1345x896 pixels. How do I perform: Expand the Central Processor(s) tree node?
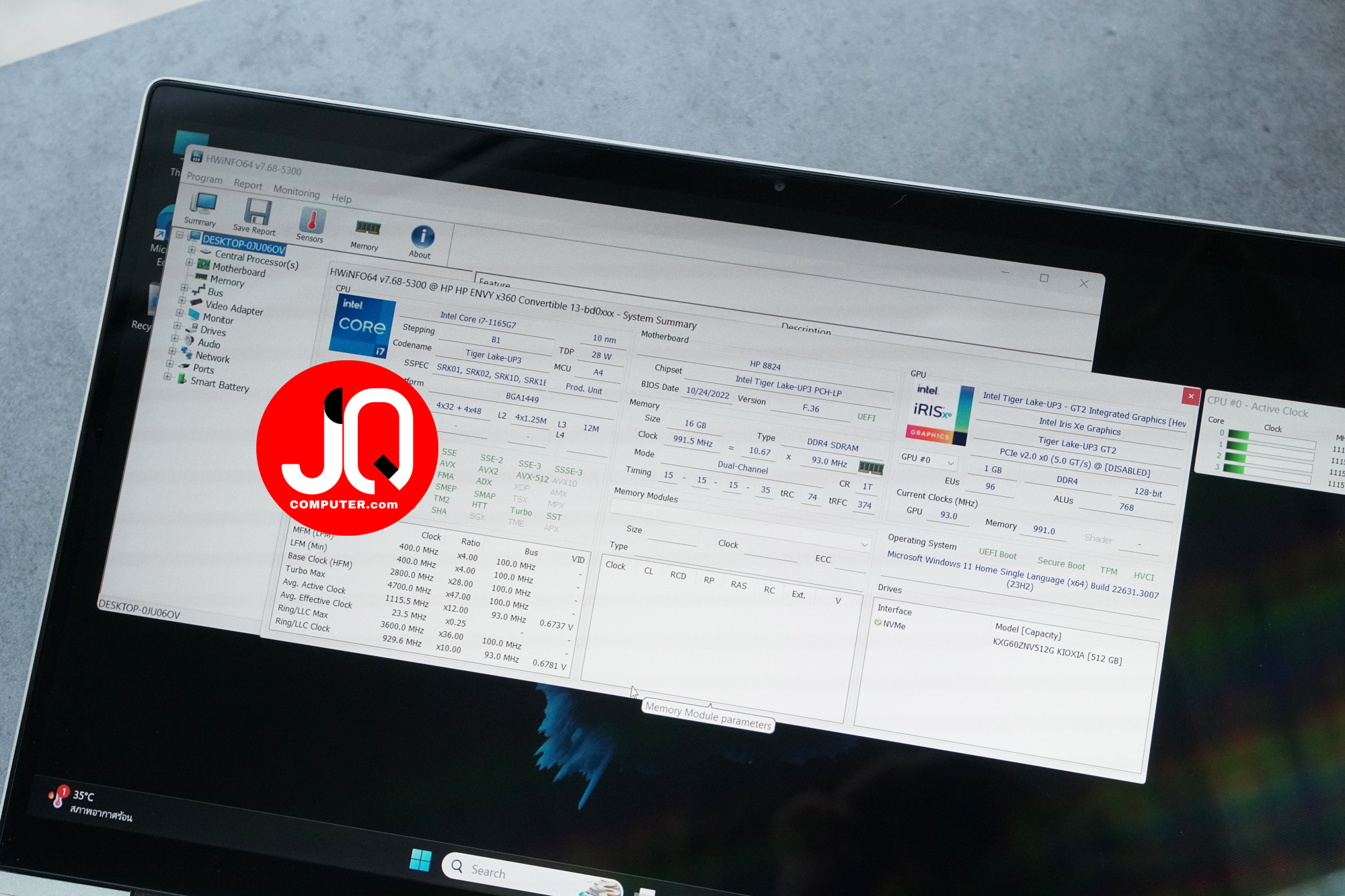(192, 249)
